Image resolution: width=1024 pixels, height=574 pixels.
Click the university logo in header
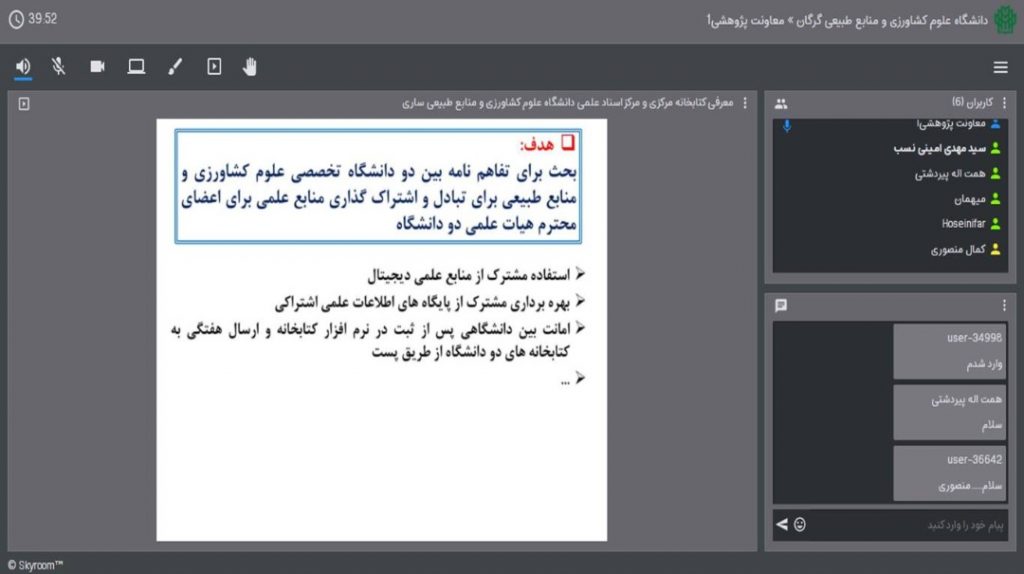[1005, 20]
